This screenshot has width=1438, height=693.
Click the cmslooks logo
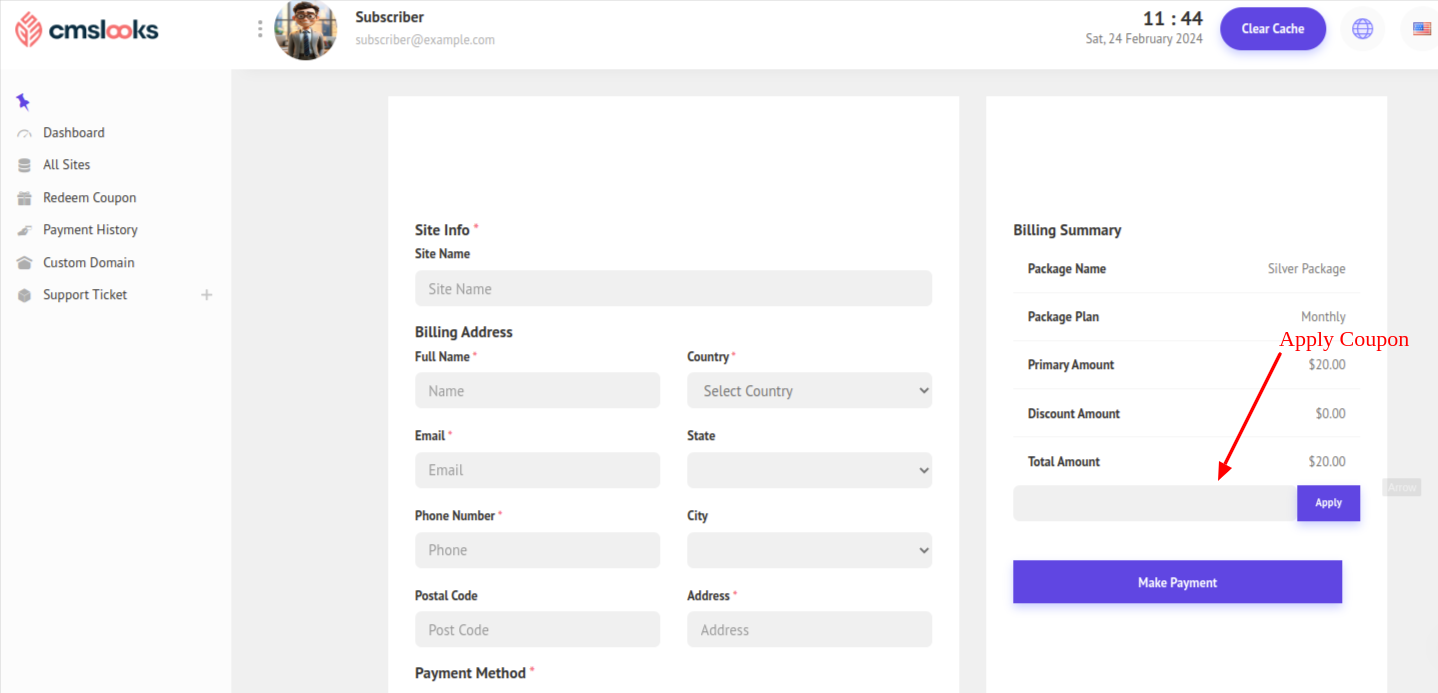(x=87, y=30)
